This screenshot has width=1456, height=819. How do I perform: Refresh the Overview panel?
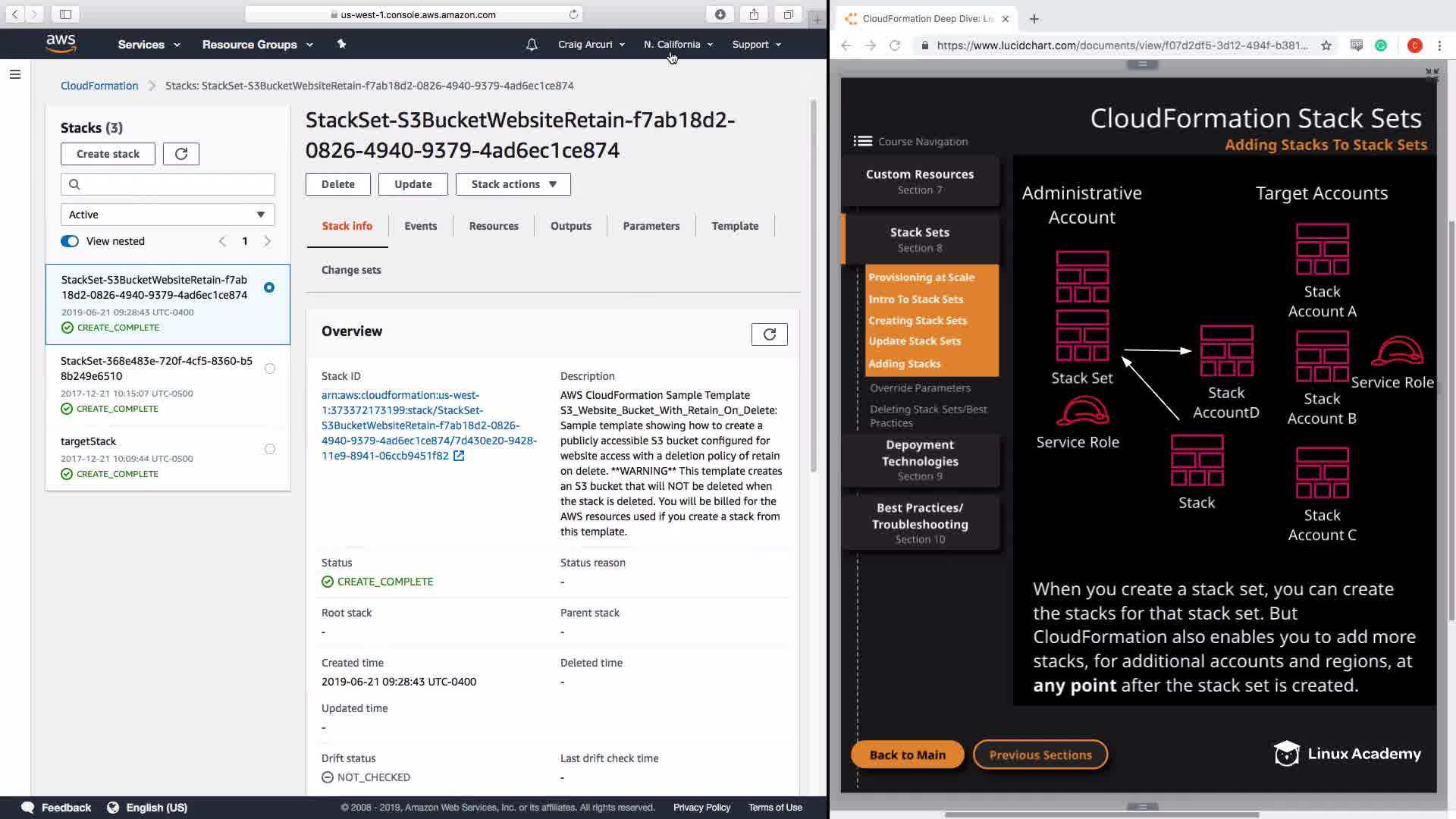[x=769, y=334]
